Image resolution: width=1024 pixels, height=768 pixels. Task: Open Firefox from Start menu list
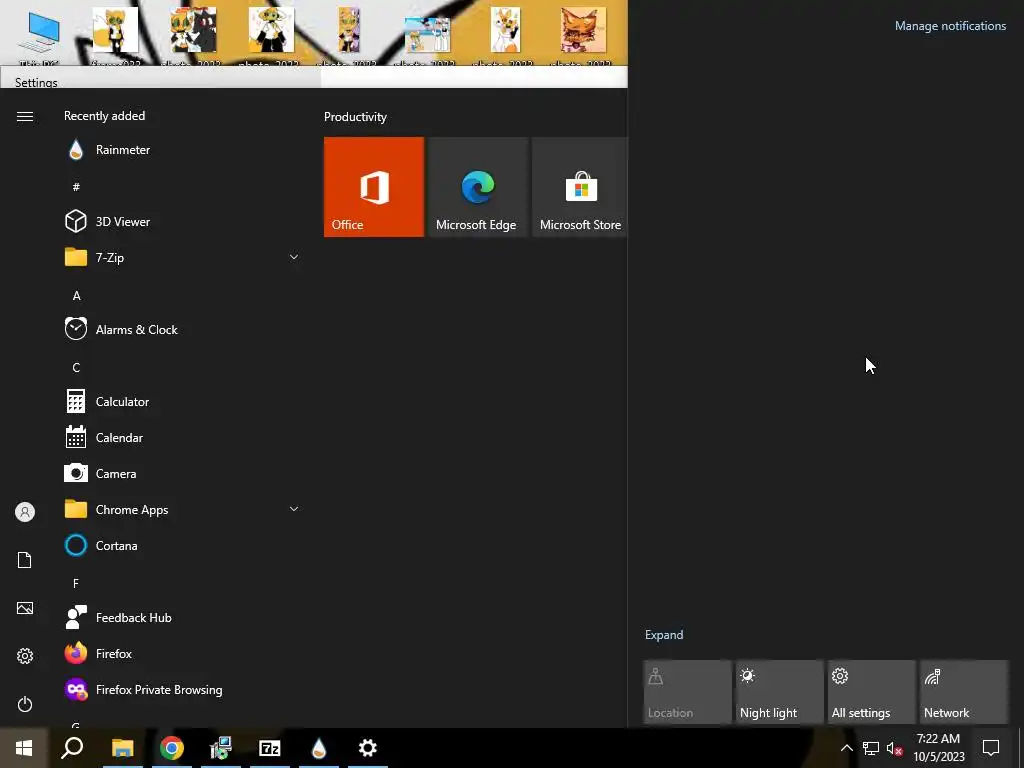181,654
